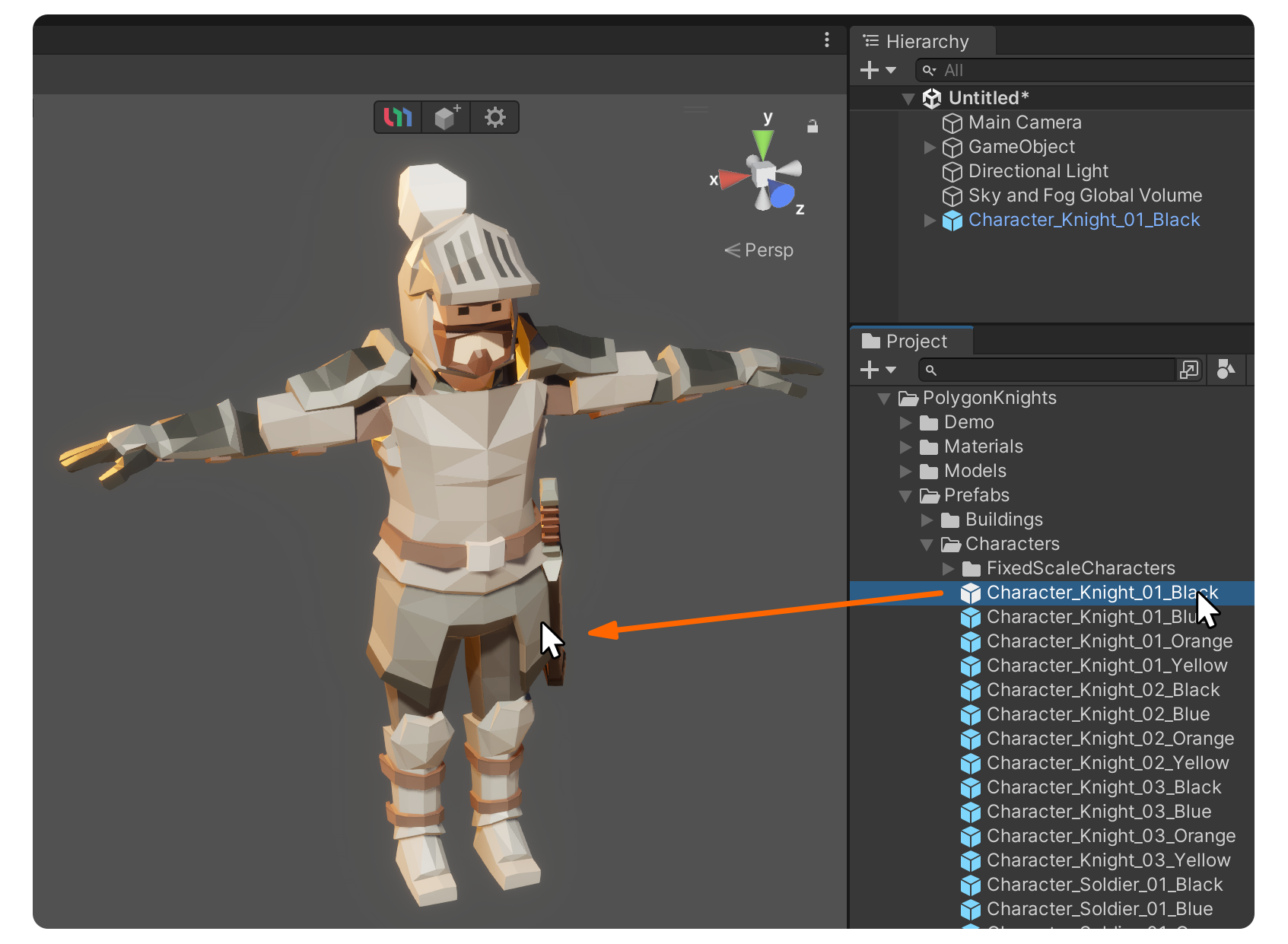The image size is (1288, 944).
Task: Expand the FixedScaleCharacters folder
Action: pyautogui.click(x=948, y=569)
